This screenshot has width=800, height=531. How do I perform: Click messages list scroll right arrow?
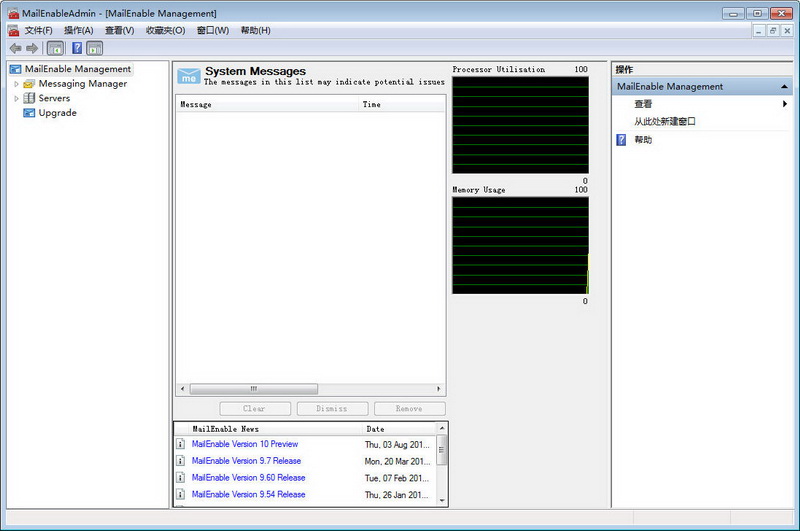pyautogui.click(x=438, y=389)
